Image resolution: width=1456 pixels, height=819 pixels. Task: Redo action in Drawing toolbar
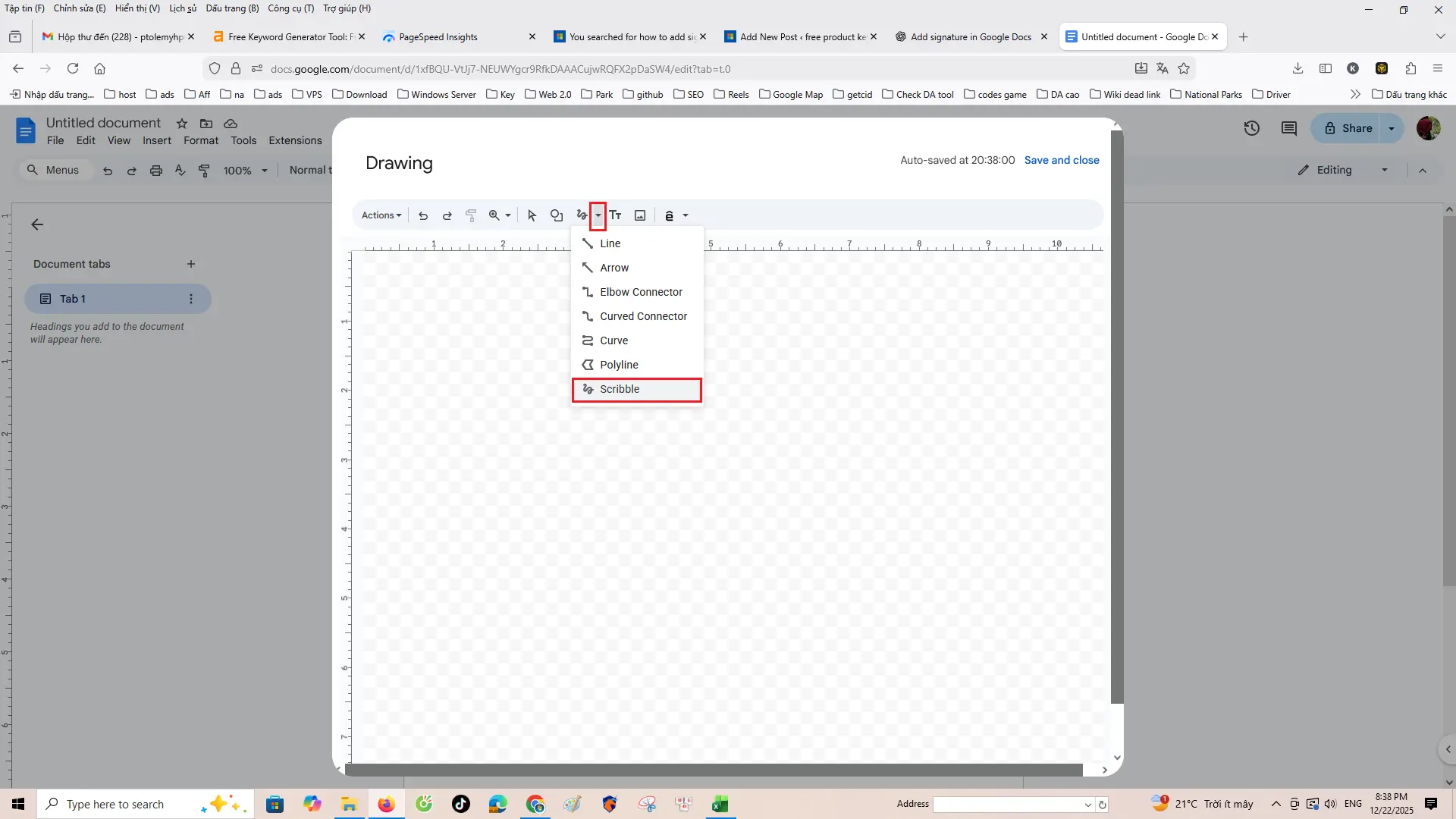tap(447, 215)
